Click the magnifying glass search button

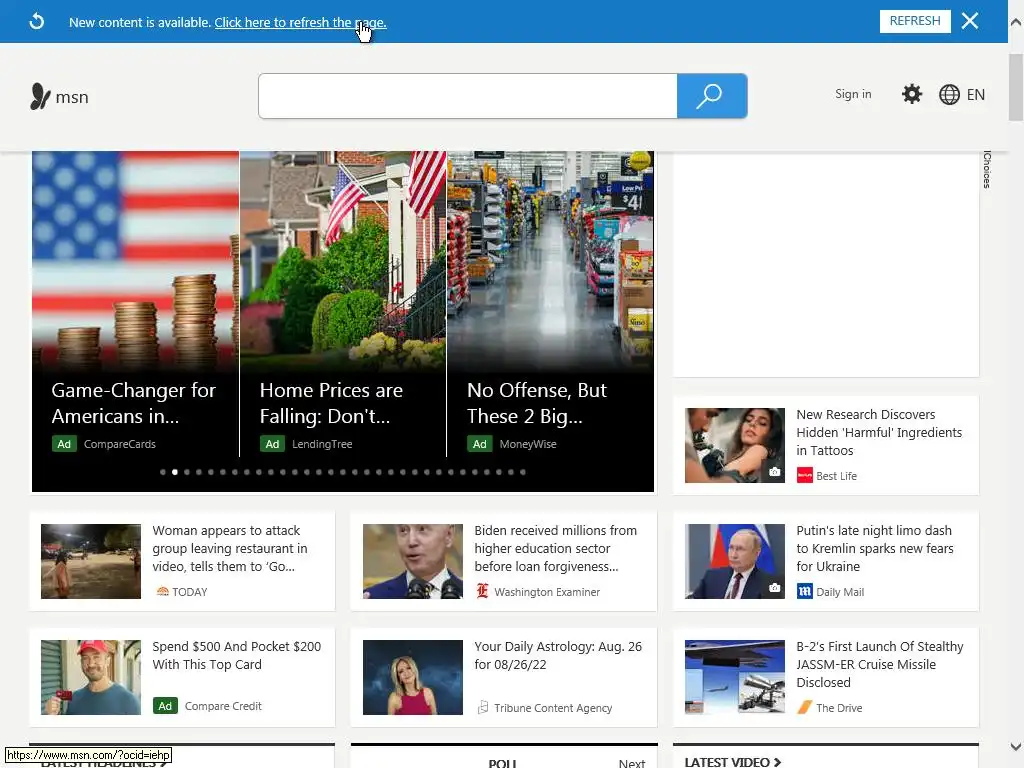712,96
